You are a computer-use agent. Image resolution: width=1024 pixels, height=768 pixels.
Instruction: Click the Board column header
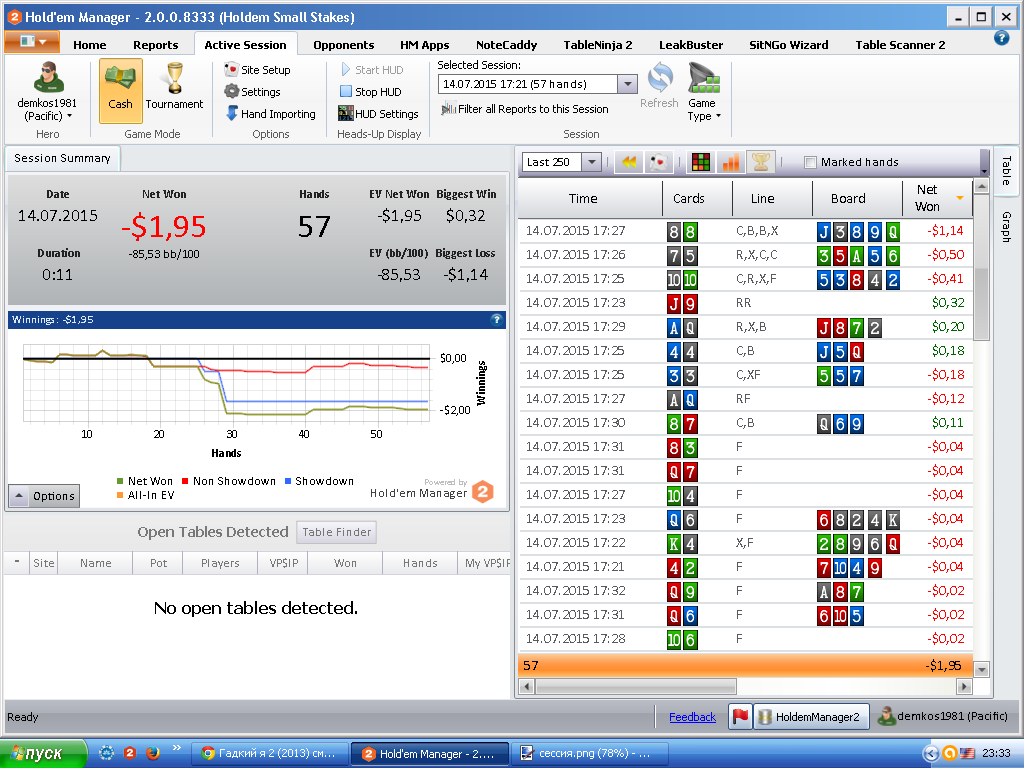coord(848,199)
